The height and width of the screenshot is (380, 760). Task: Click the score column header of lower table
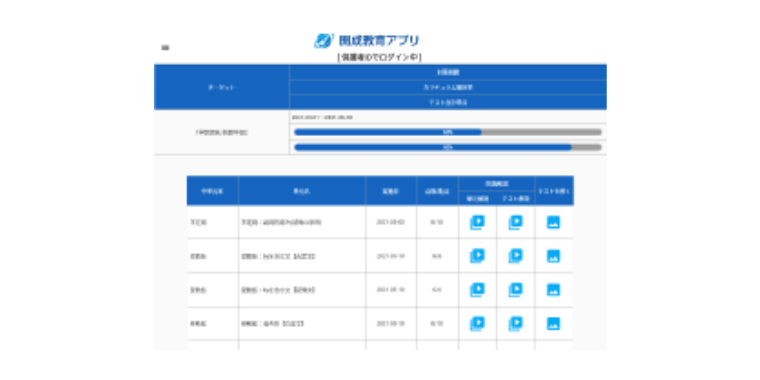pos(437,191)
